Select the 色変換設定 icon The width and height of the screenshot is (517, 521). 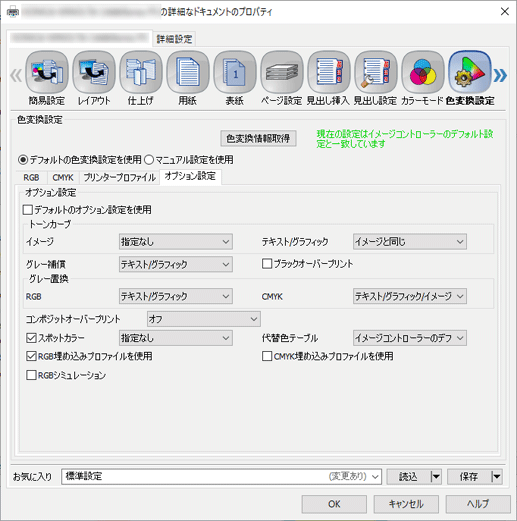coord(470,72)
